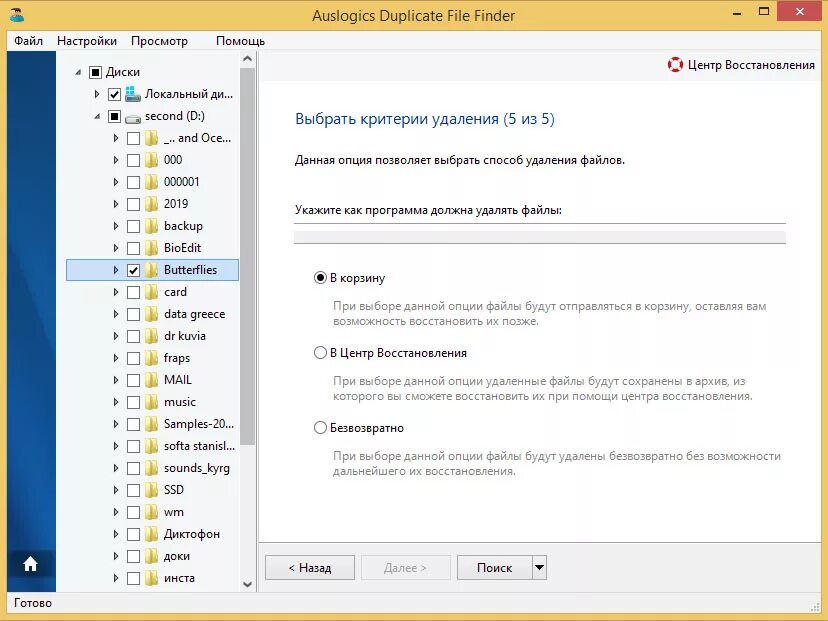
Task: Click the BioEdit folder icon
Action: (x=151, y=248)
